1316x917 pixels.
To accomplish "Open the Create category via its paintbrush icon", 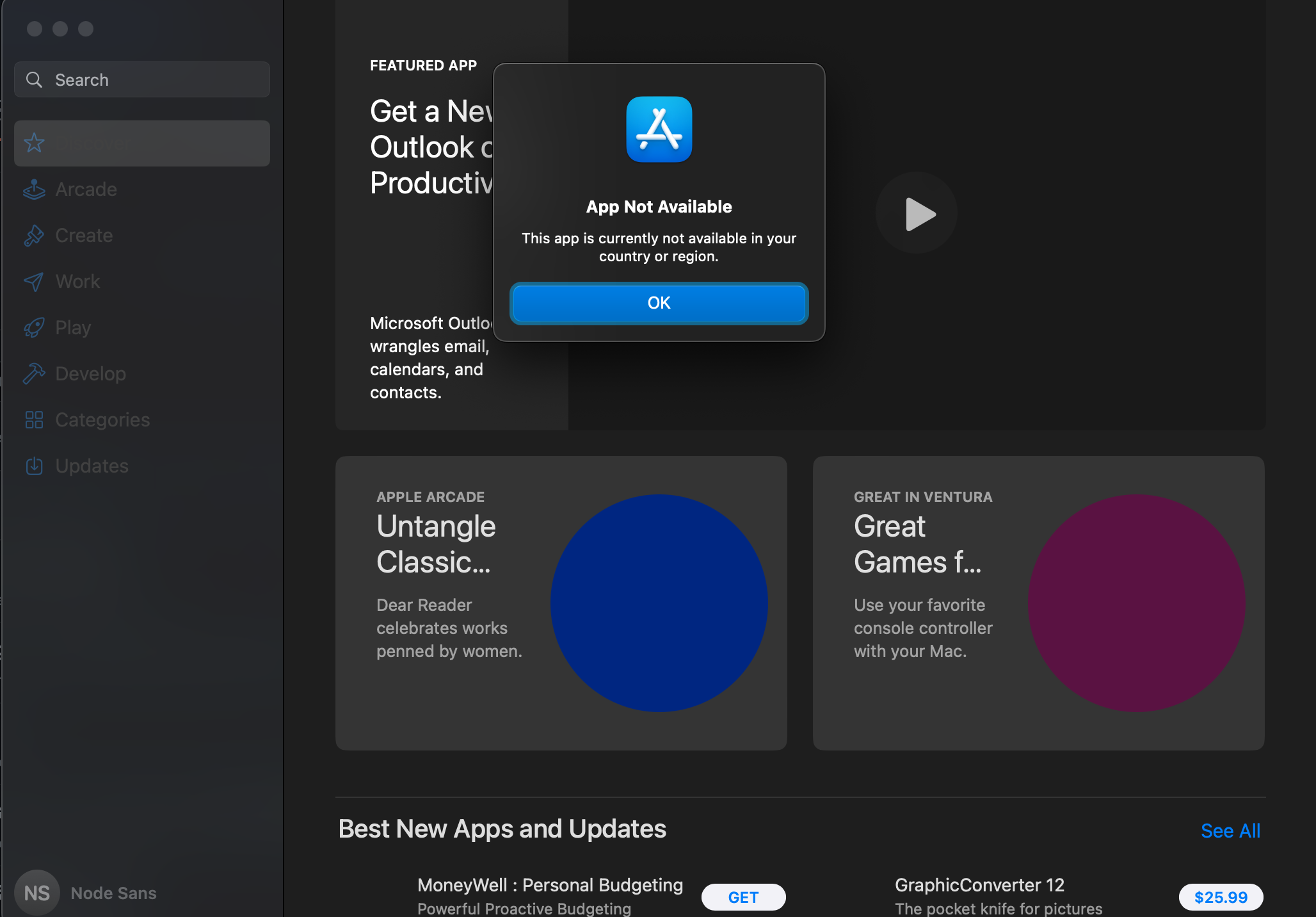I will pos(34,236).
